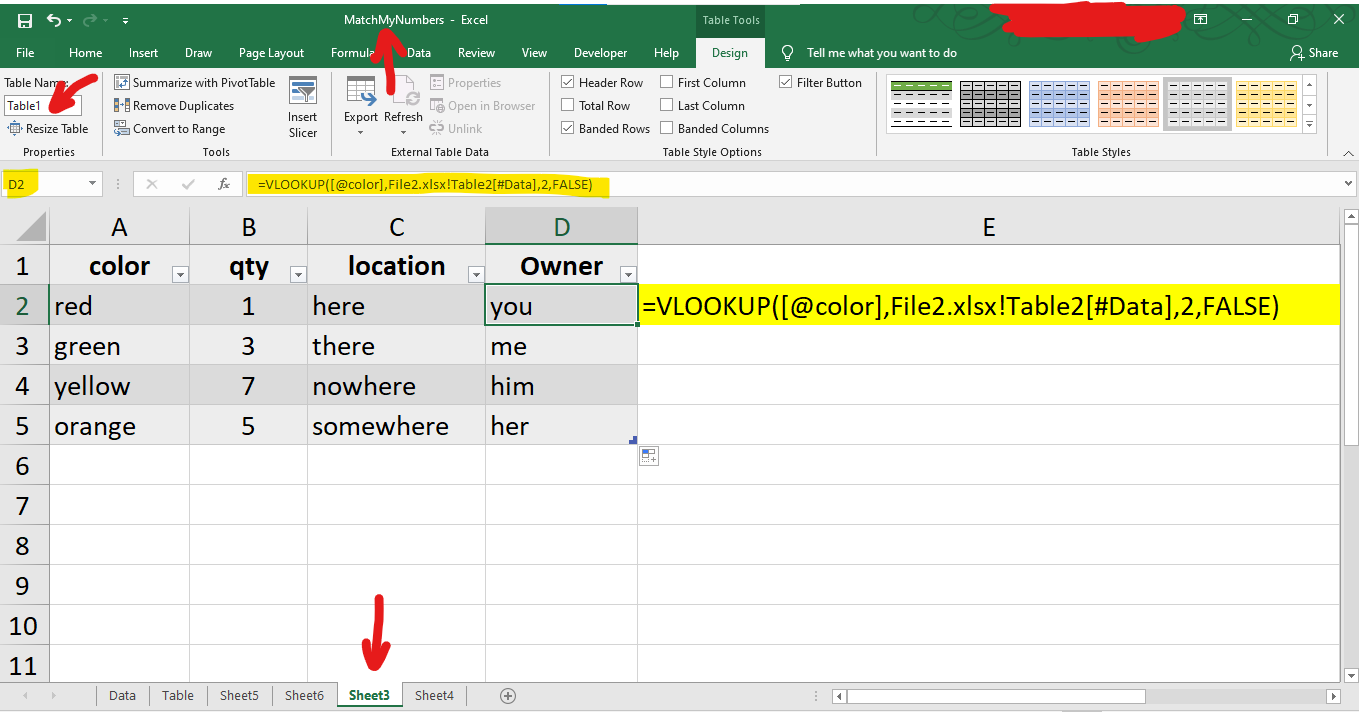Click Tell me what you want to do
This screenshot has width=1359, height=712.
881,53
